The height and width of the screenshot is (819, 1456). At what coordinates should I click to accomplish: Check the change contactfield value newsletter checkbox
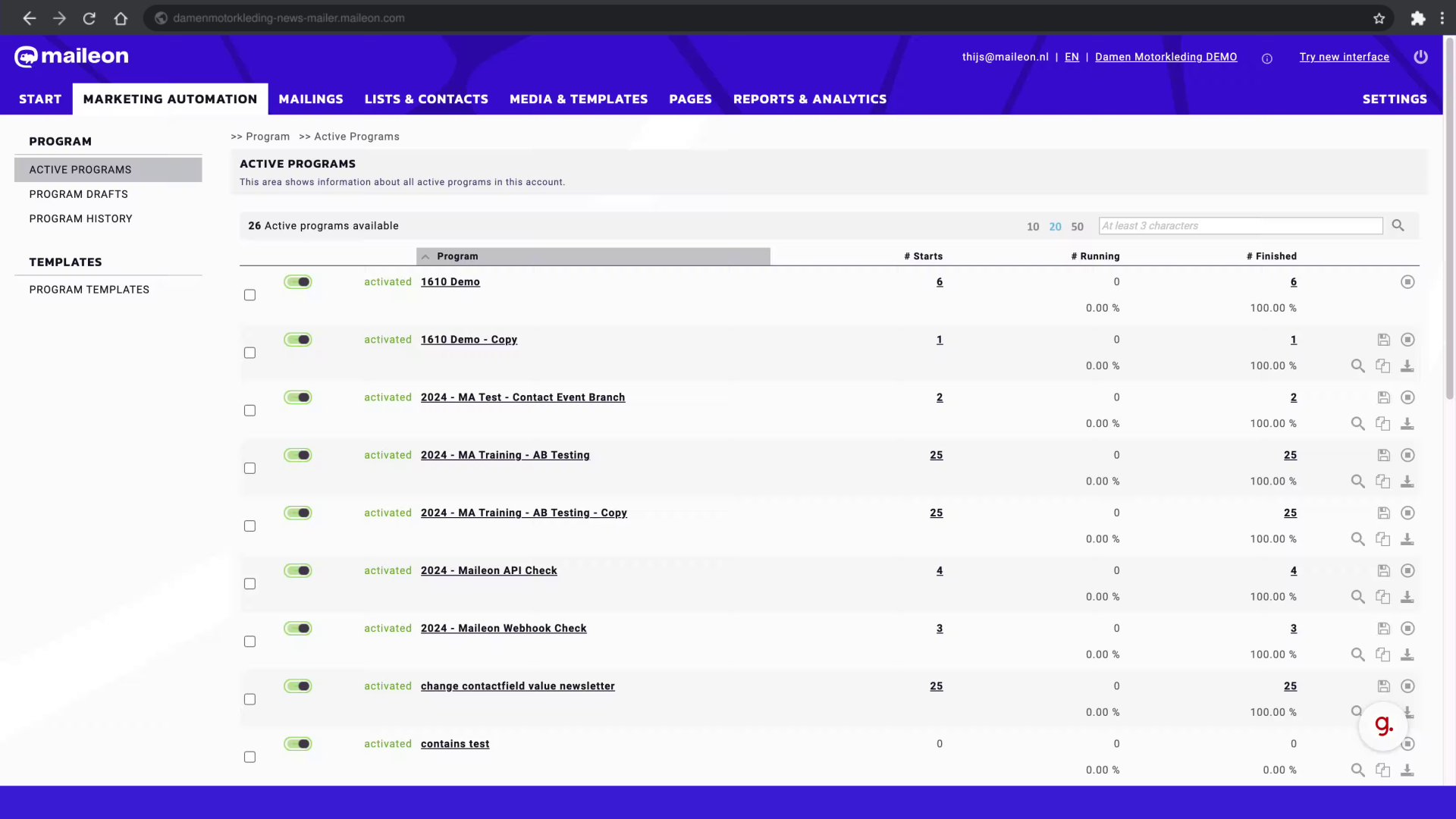click(249, 699)
